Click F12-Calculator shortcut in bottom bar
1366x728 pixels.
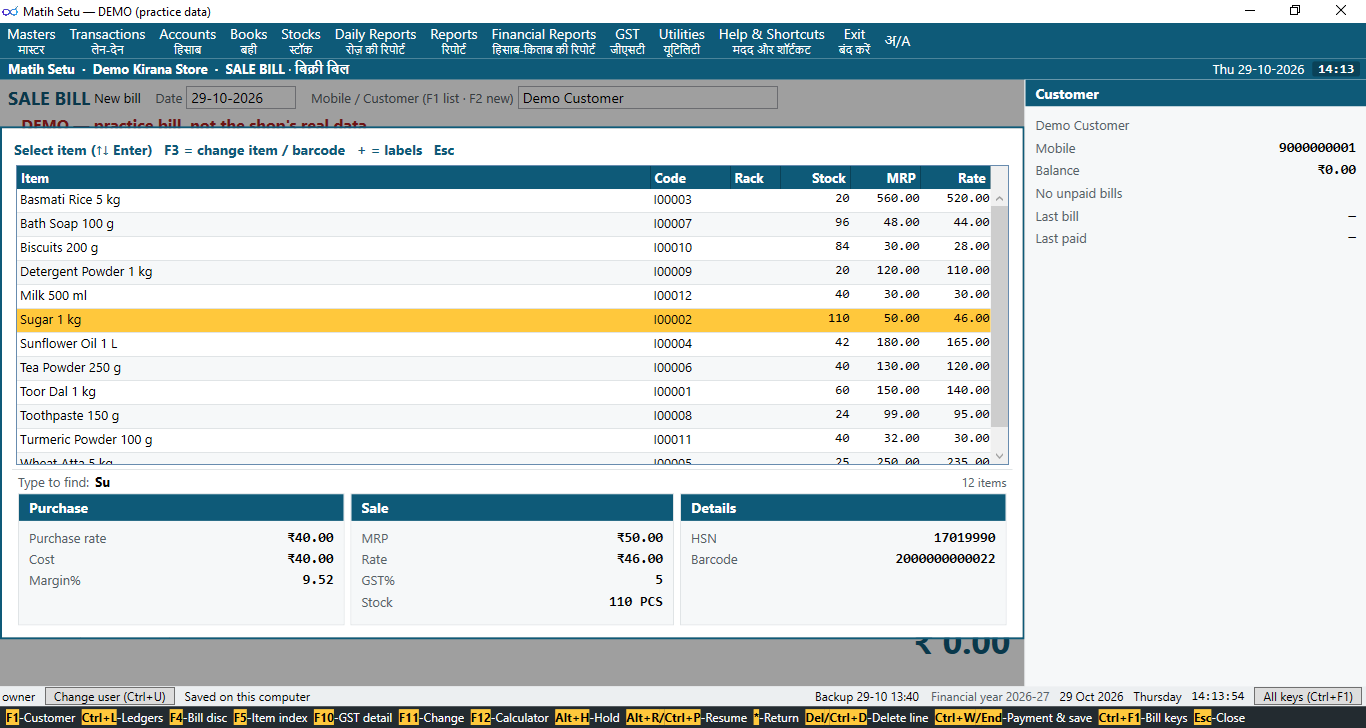tap(509, 718)
